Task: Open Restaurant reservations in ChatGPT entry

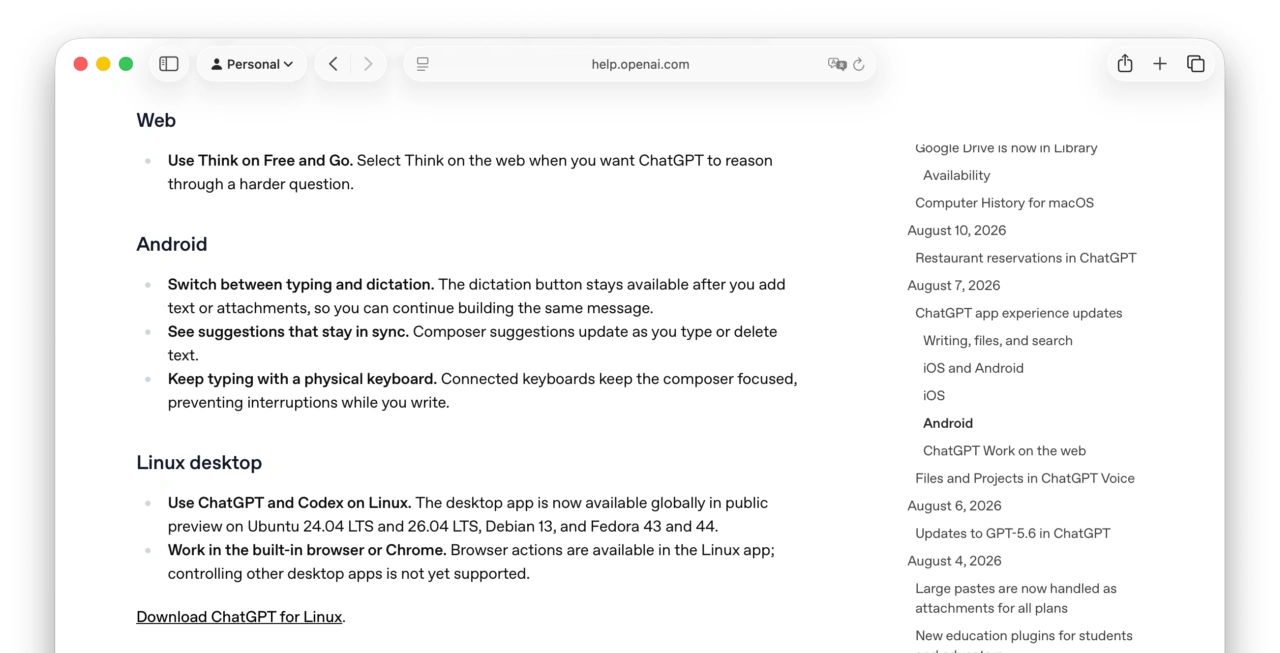Action: point(1026,258)
